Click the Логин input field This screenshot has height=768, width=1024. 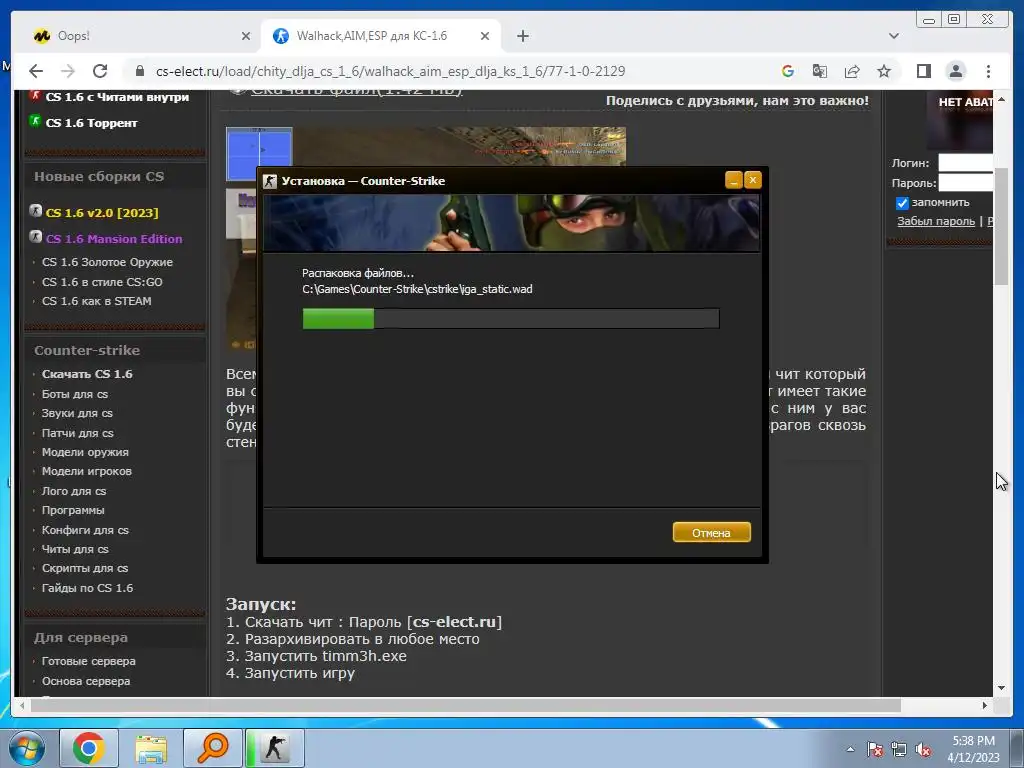click(x=966, y=163)
